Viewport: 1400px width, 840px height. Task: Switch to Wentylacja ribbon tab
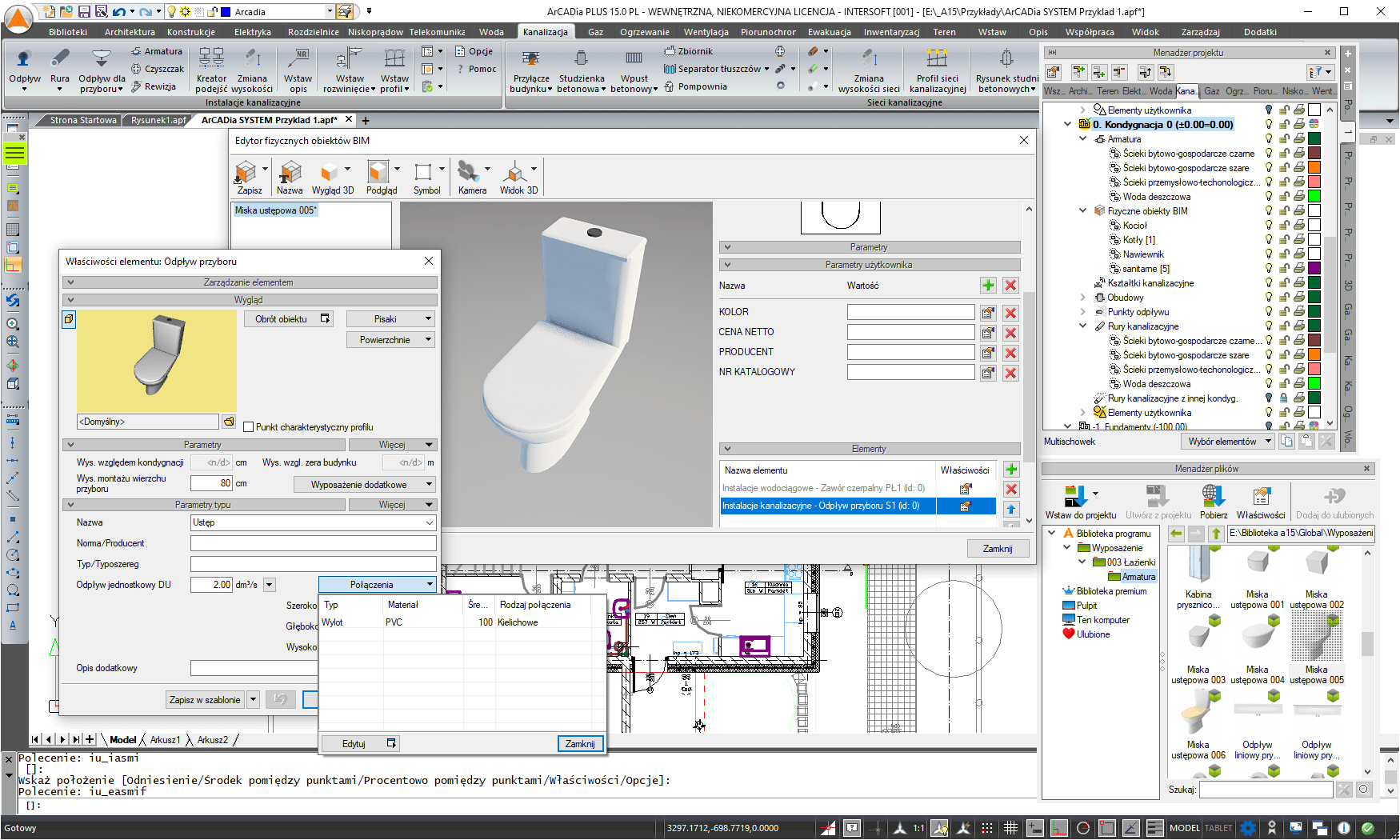[706, 32]
